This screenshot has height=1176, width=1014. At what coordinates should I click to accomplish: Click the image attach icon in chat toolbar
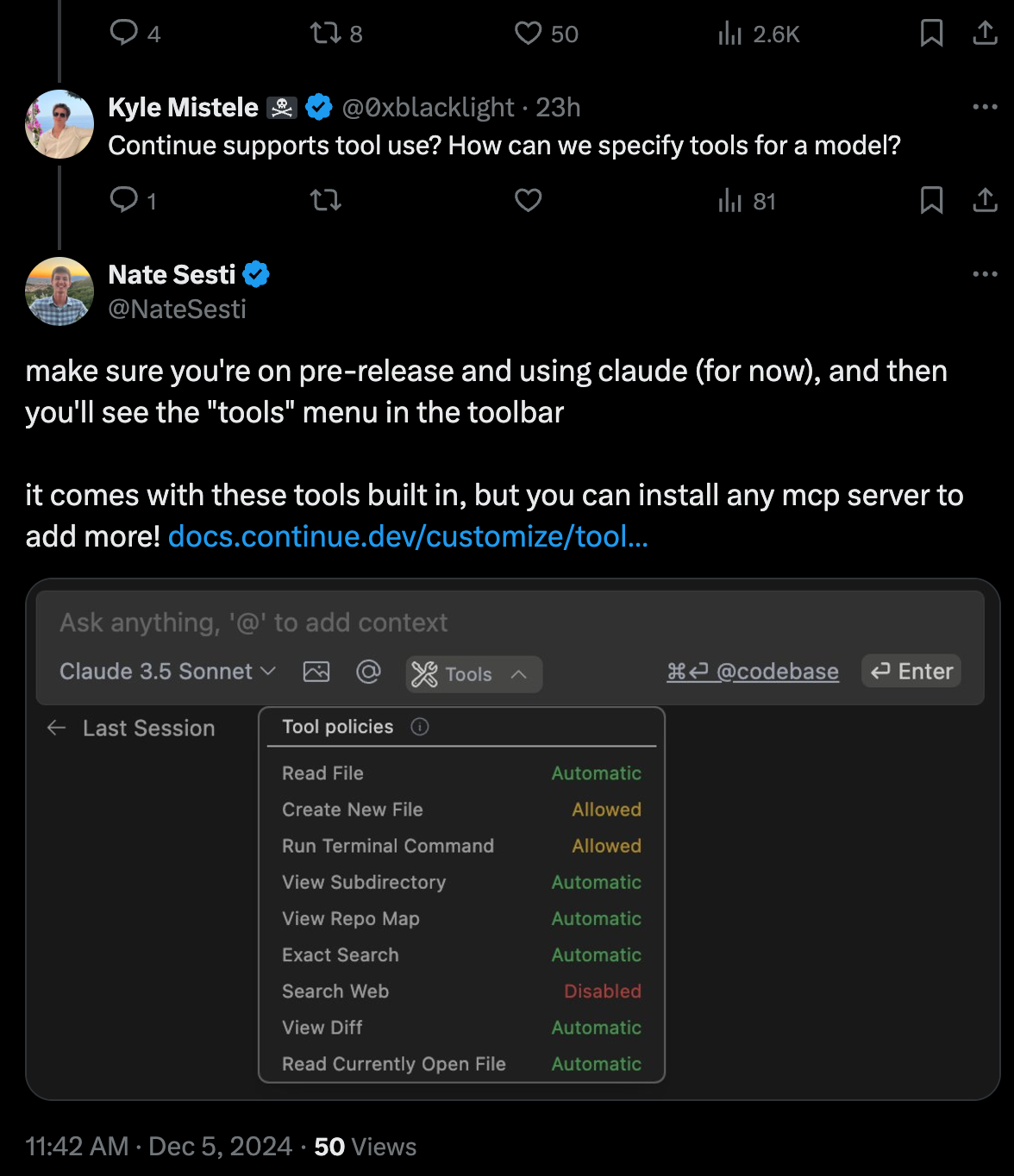316,672
